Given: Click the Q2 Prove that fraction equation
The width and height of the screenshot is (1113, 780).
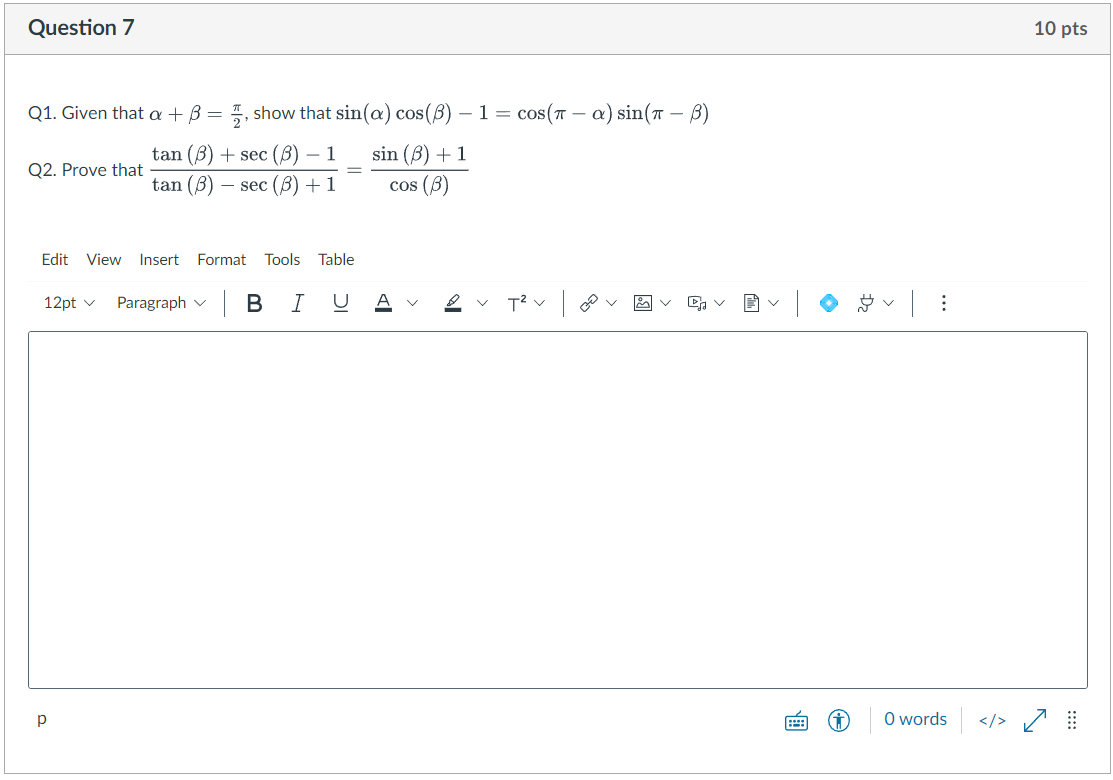Looking at the screenshot, I should point(248,170).
